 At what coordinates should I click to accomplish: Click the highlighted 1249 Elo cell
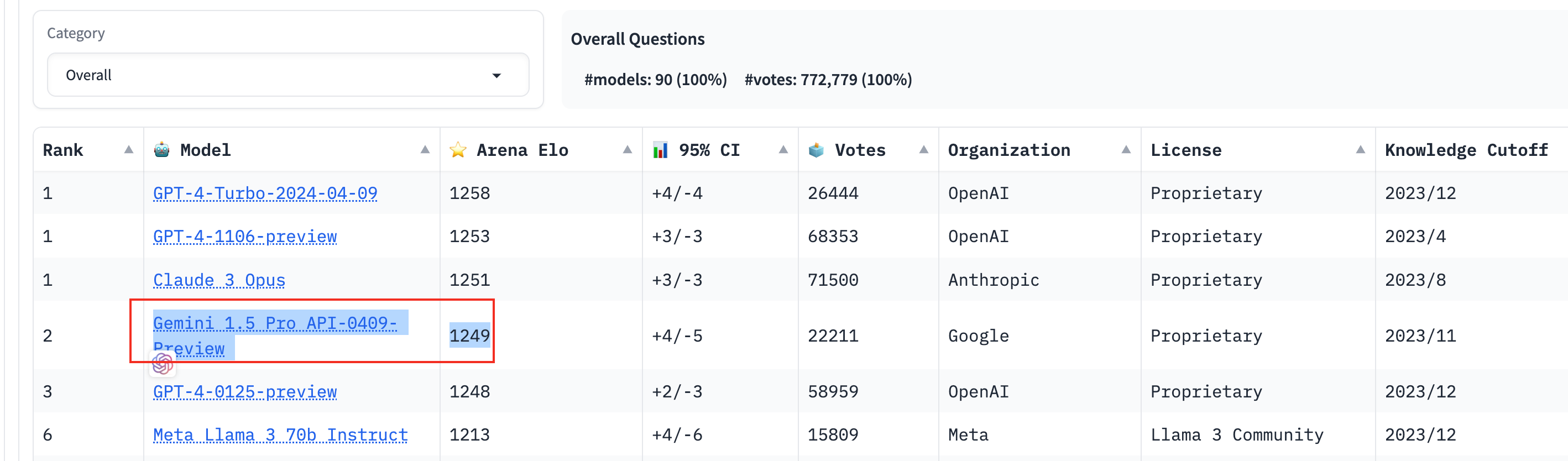[x=469, y=336]
